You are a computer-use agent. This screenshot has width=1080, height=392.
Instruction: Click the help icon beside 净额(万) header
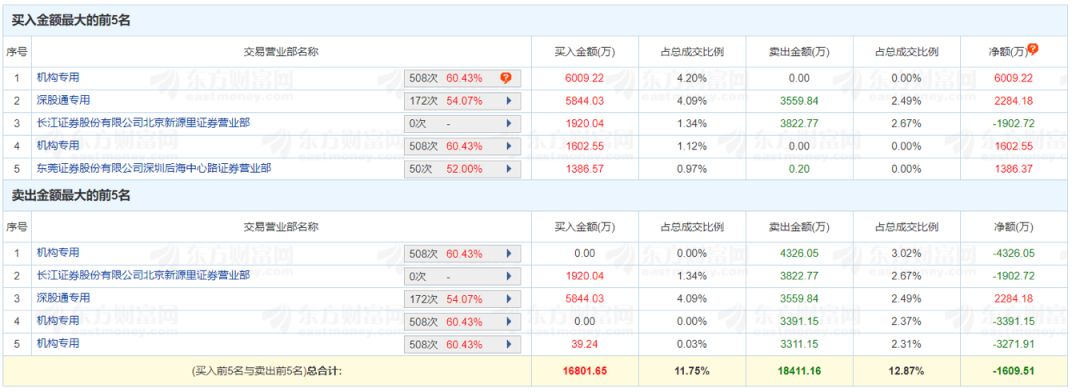[x=1032, y=50]
